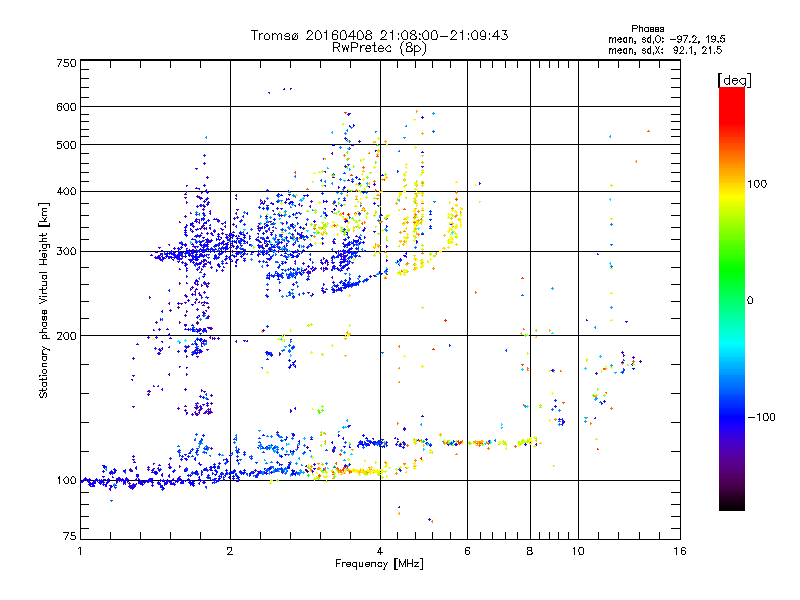Click the x-axis '8' tick label
The width and height of the screenshot is (800, 600).
tap(530, 551)
